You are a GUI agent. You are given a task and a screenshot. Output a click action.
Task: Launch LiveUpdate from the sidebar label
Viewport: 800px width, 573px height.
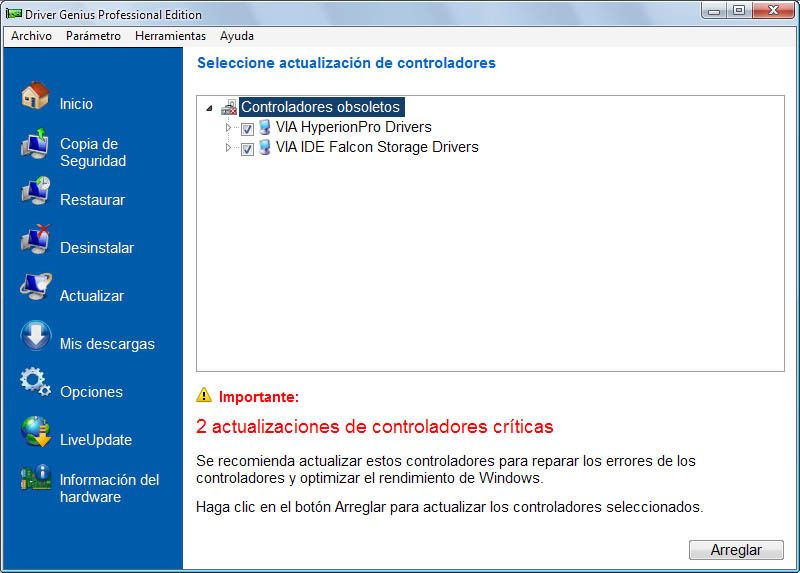coord(96,440)
